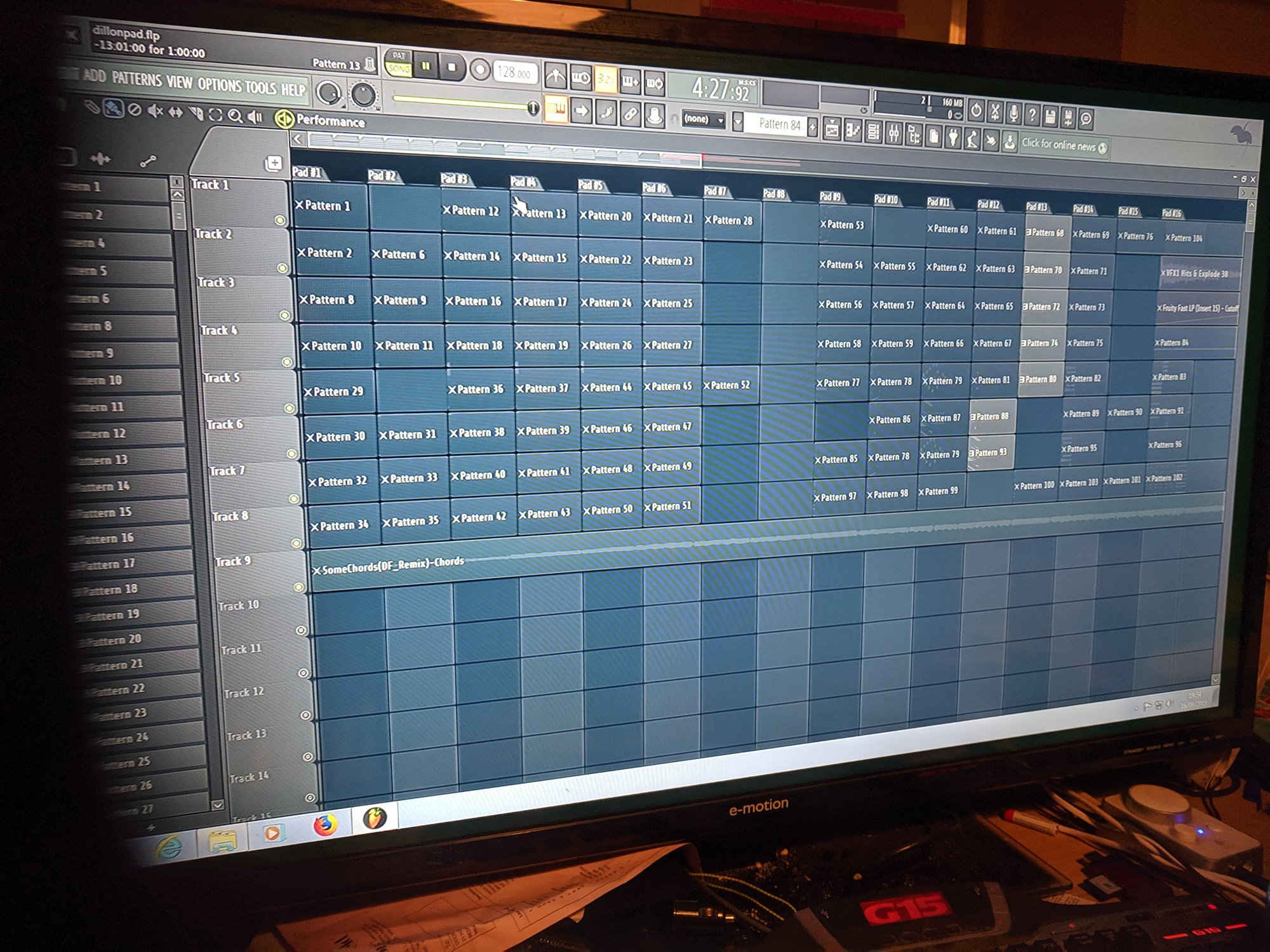This screenshot has width=1270, height=952.
Task: Toggle the Track 1 mute switch
Action: tap(279, 220)
